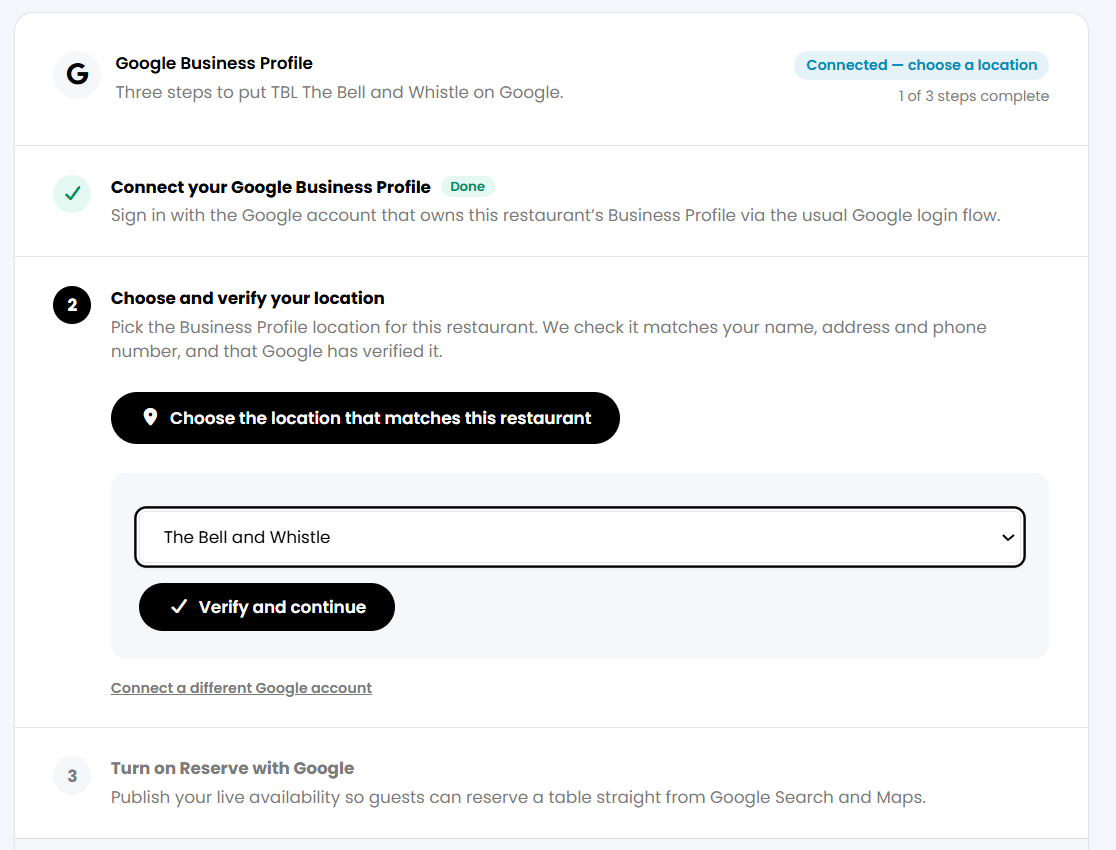Click the 'Pick the Business Profile location' description

click(x=549, y=339)
